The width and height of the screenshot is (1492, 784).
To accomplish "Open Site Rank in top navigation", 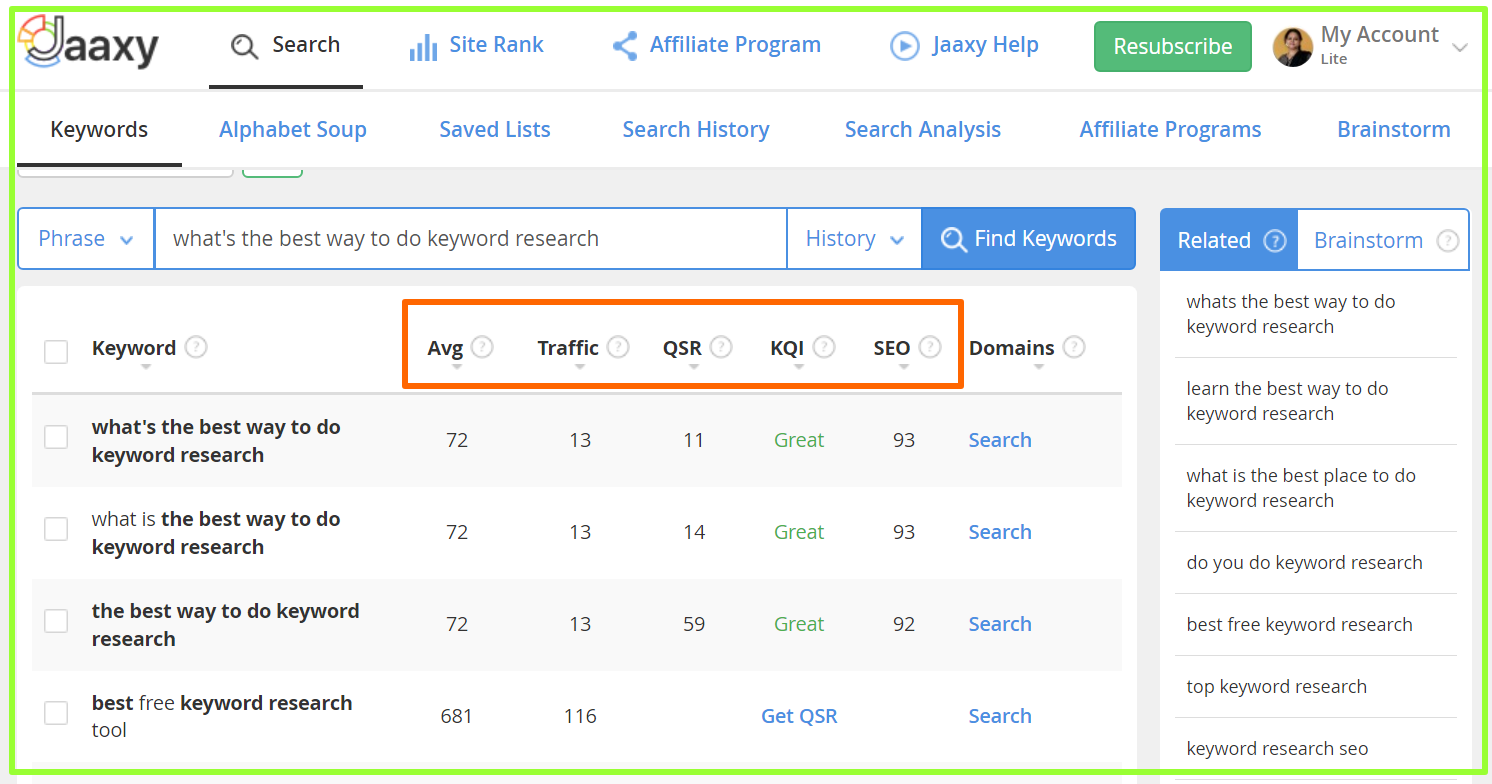I will [x=477, y=46].
